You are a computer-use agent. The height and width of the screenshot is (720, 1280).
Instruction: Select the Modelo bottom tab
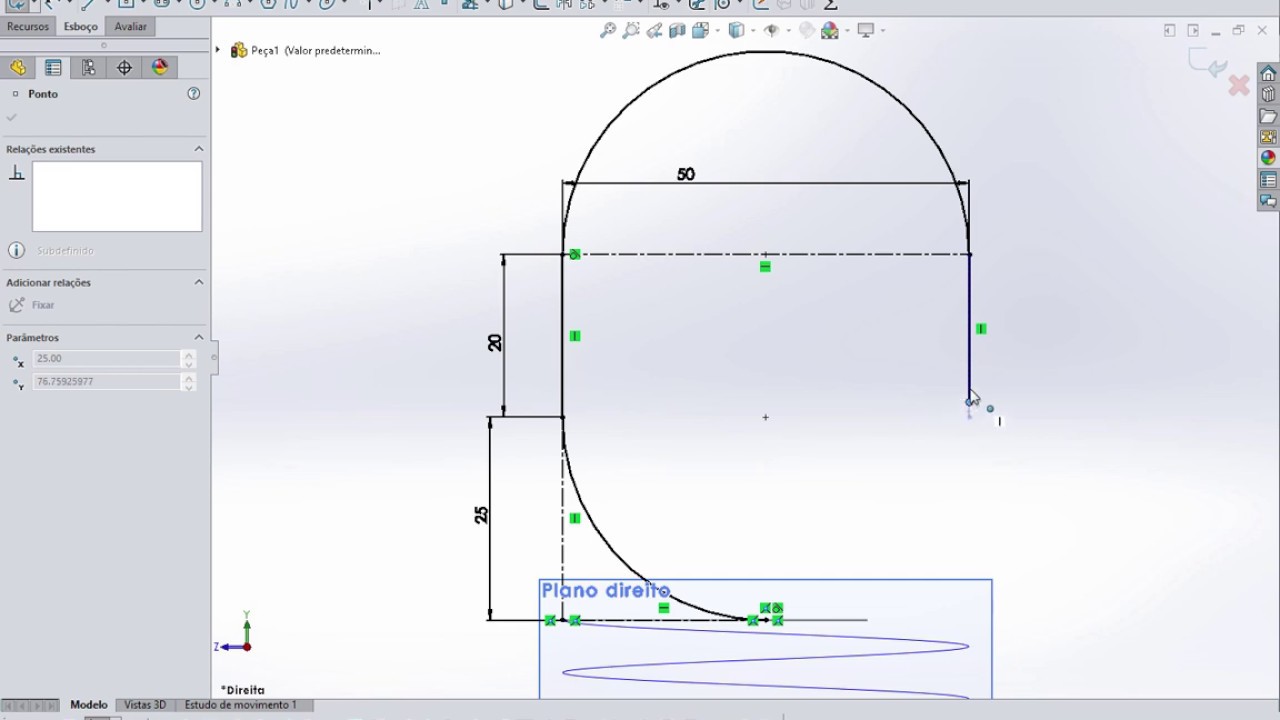click(89, 705)
